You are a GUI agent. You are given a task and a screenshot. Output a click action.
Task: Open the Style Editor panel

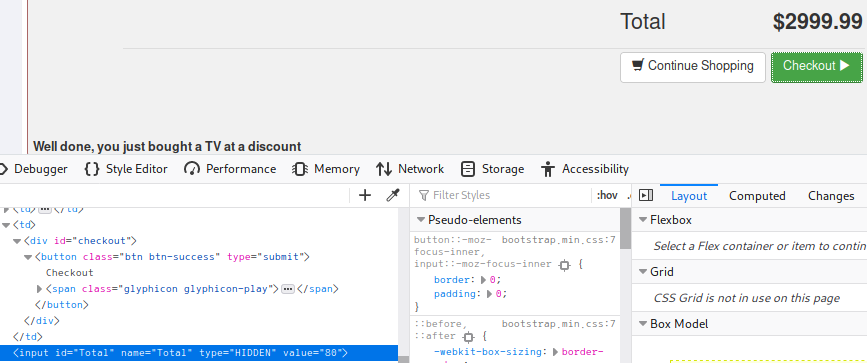click(x=126, y=169)
